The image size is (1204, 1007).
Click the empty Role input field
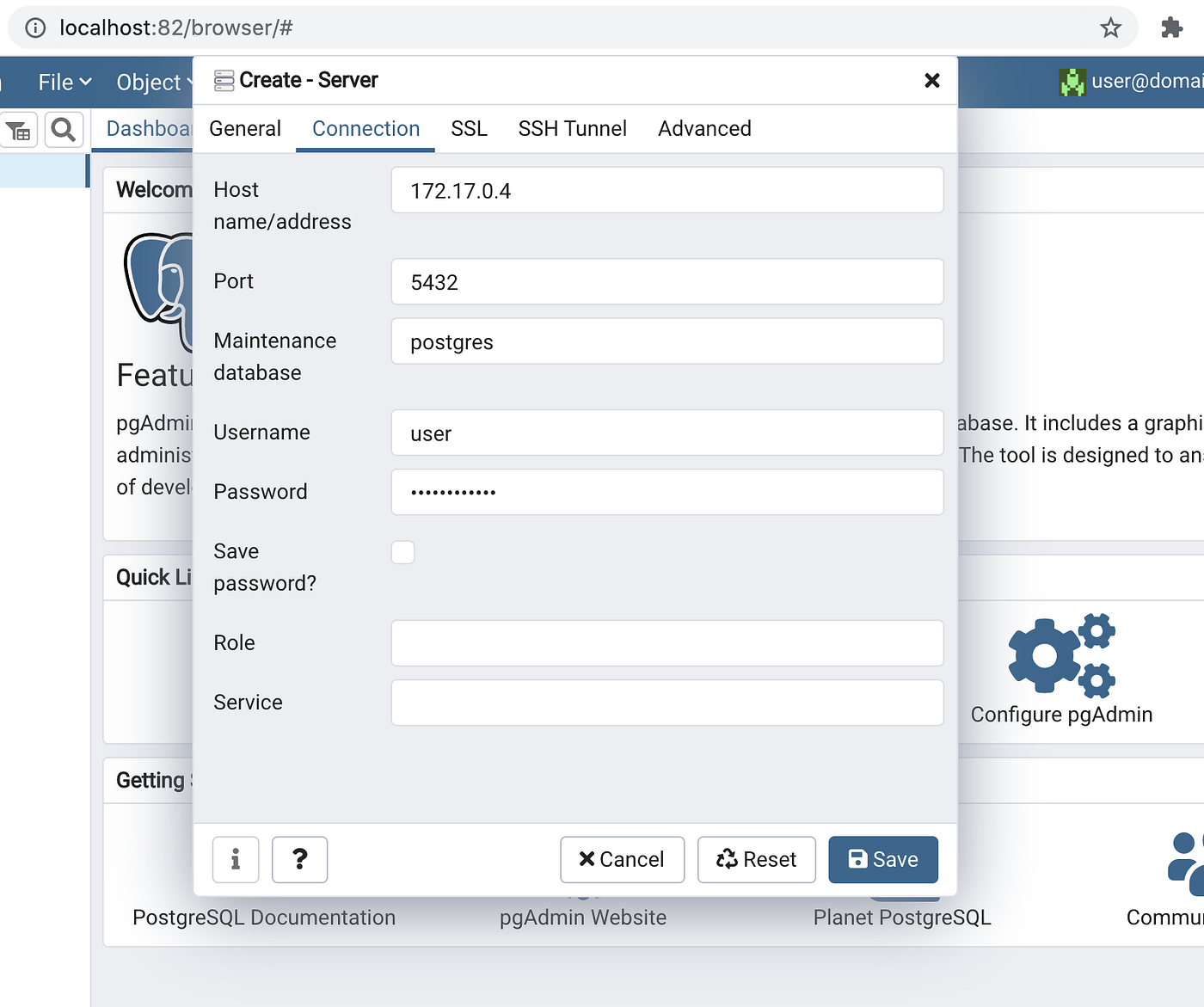(667, 643)
